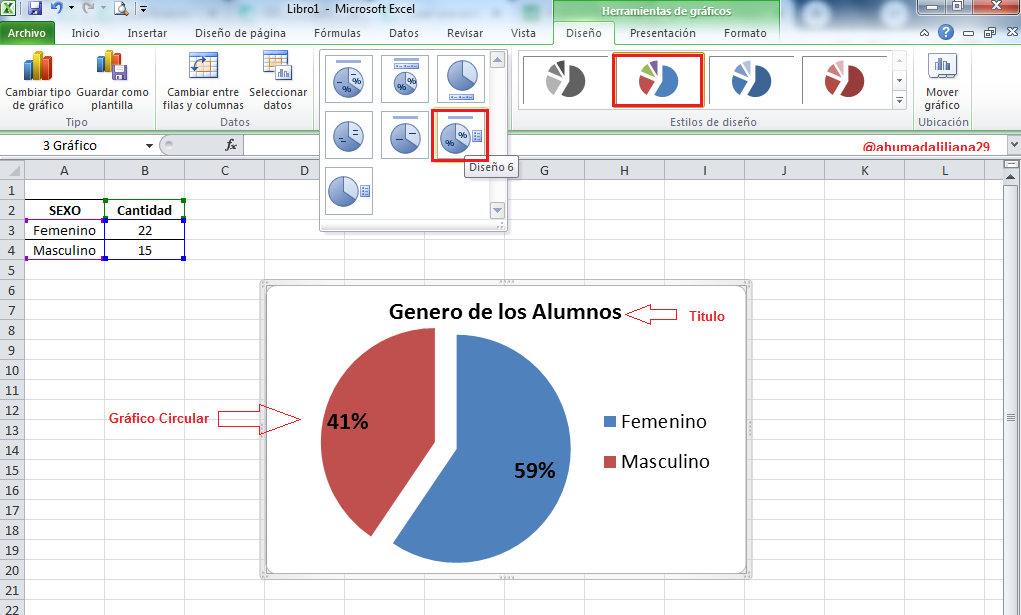Switch to Vista tab
Screen dimensions: 1021x615
click(524, 33)
